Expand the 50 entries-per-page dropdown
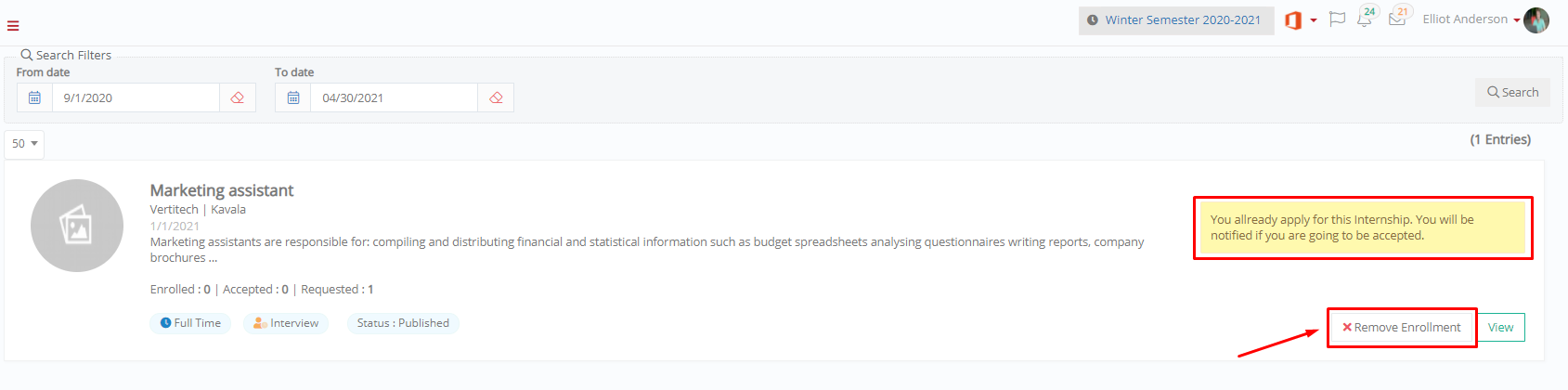The height and width of the screenshot is (390, 1568). pos(25,144)
